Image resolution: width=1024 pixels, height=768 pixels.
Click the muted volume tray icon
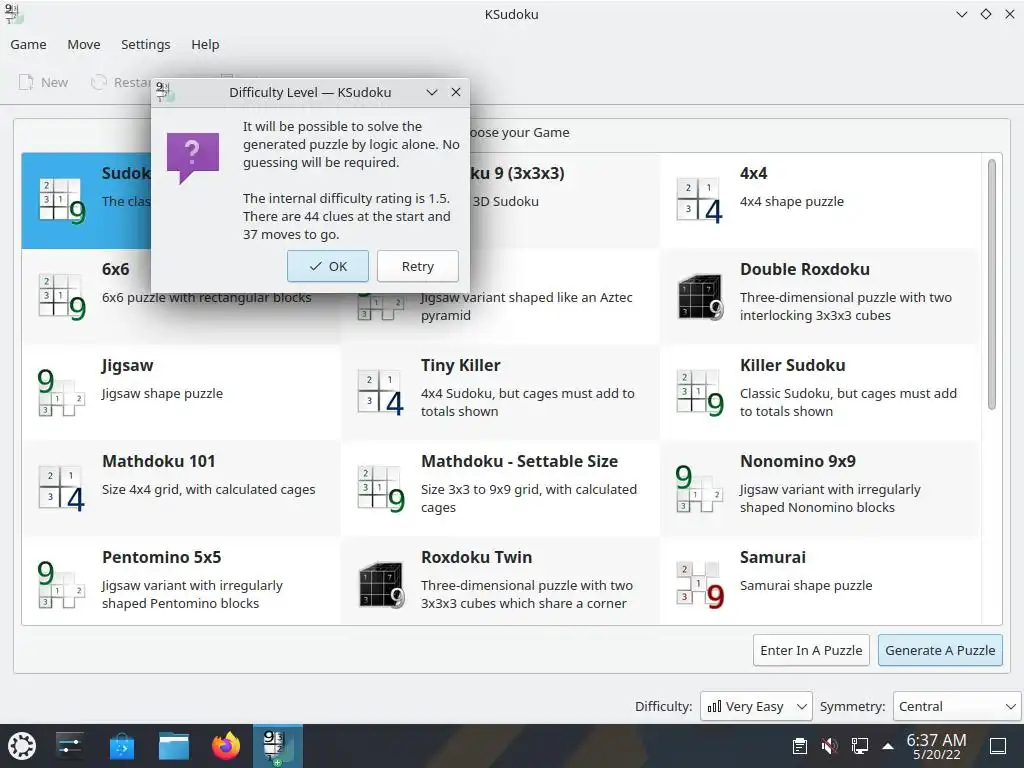[x=829, y=746]
